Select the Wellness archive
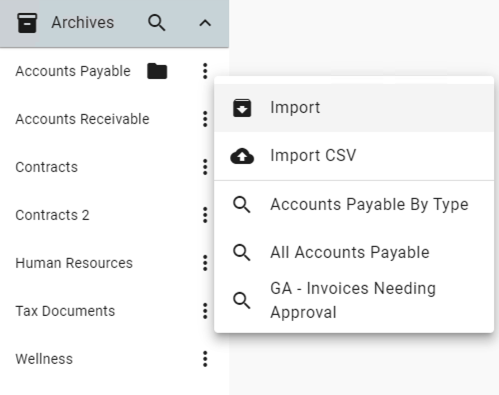Viewport: 499px width, 395px height. [44, 359]
